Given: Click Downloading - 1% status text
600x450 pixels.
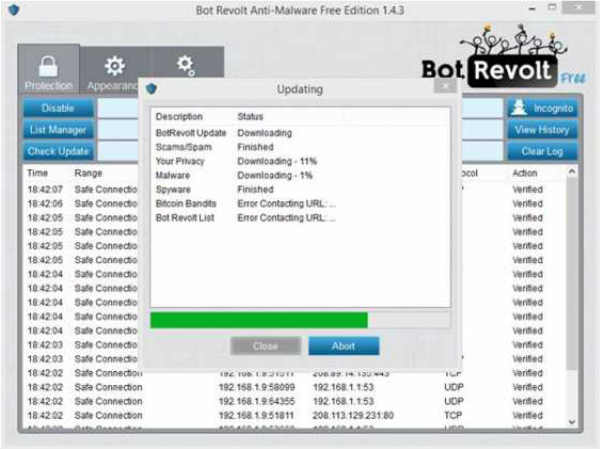Looking at the screenshot, I should tap(275, 175).
